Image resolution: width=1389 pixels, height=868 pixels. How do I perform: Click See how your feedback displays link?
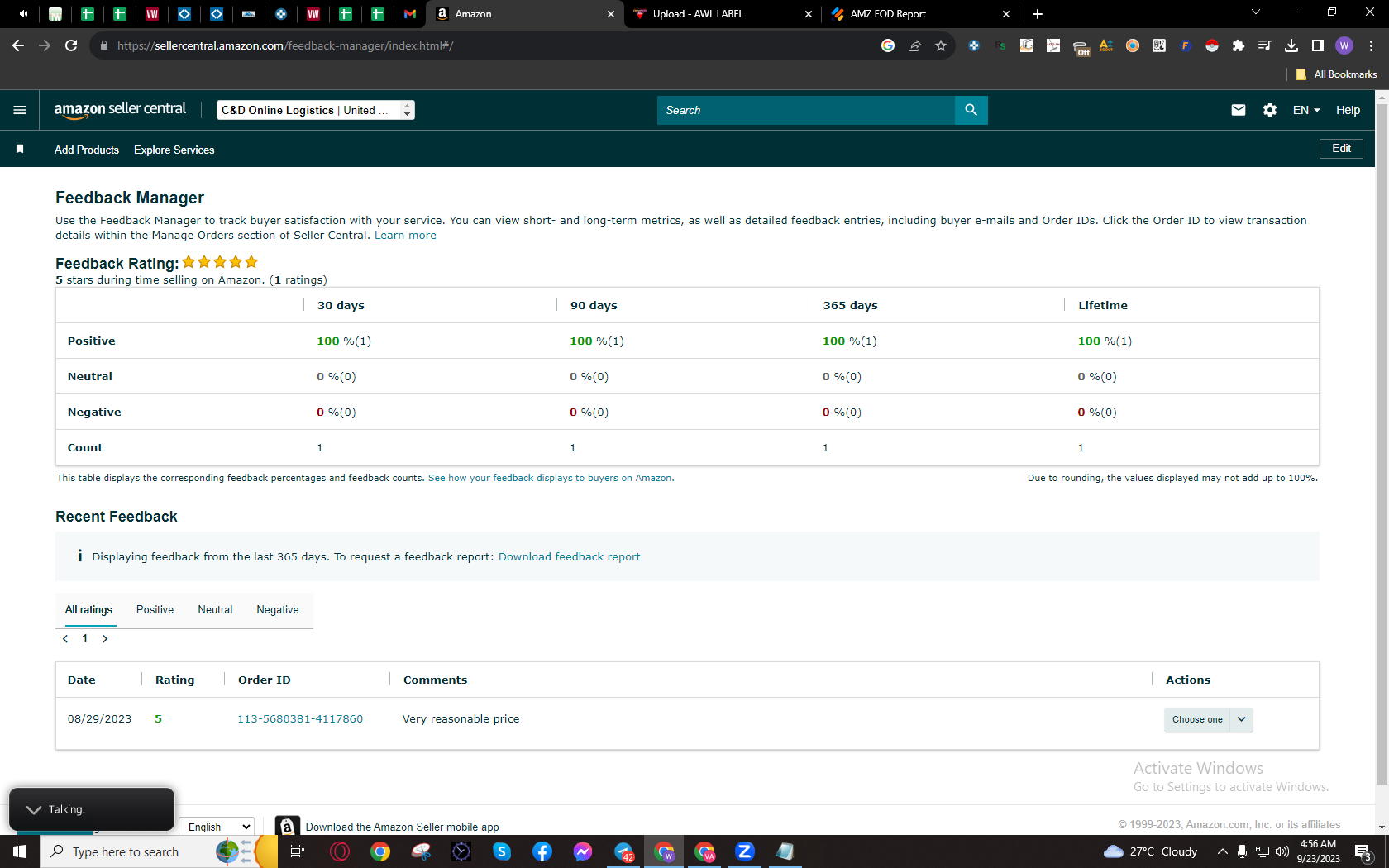551,478
